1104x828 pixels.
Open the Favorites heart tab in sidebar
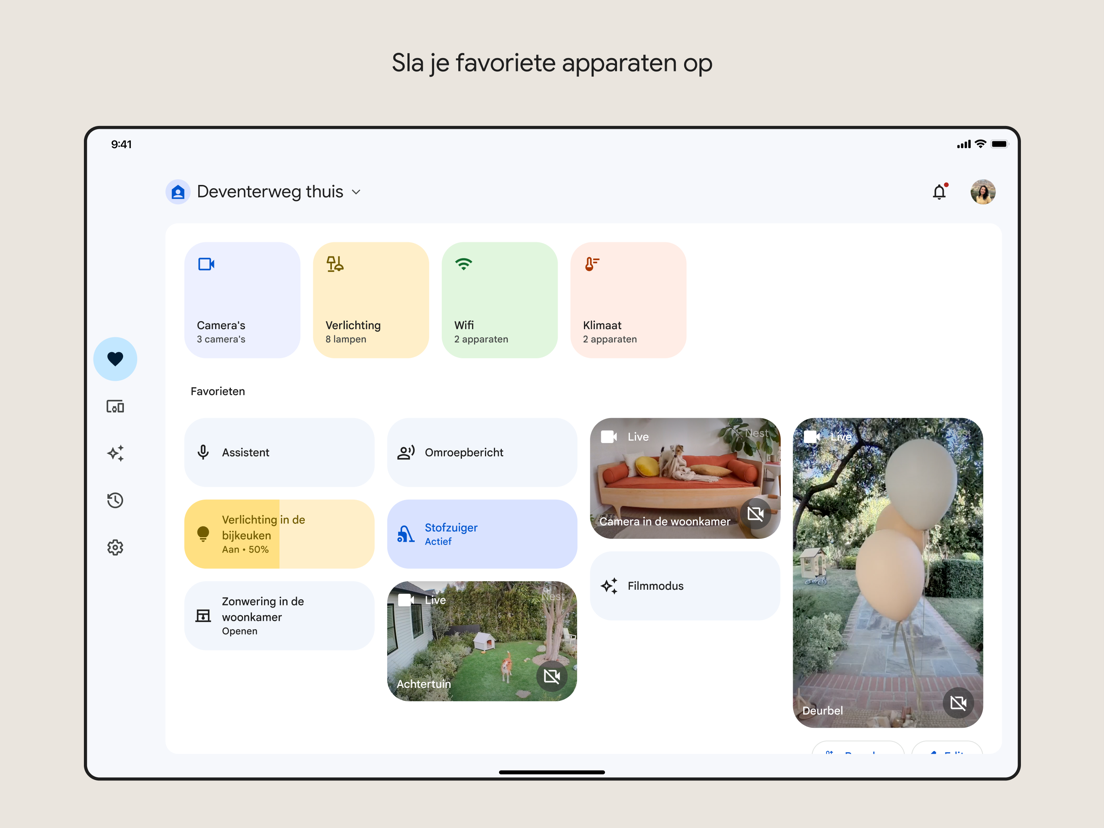point(115,359)
